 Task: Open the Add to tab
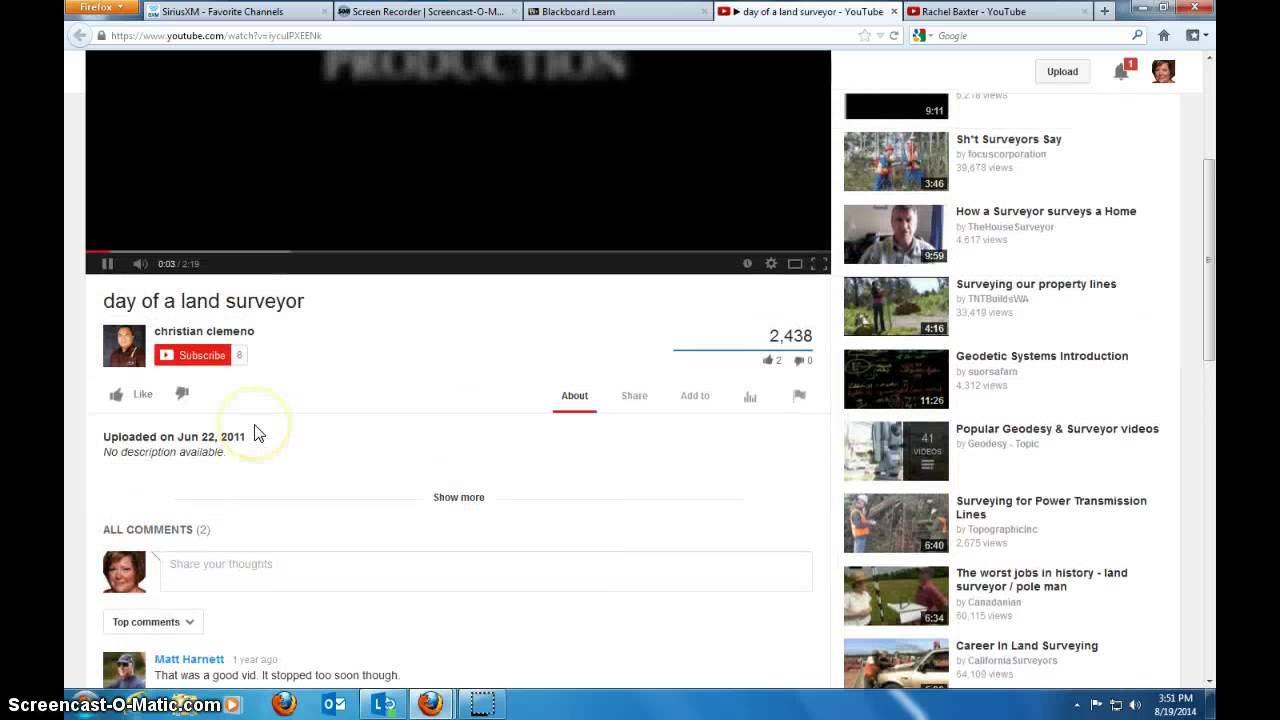695,396
